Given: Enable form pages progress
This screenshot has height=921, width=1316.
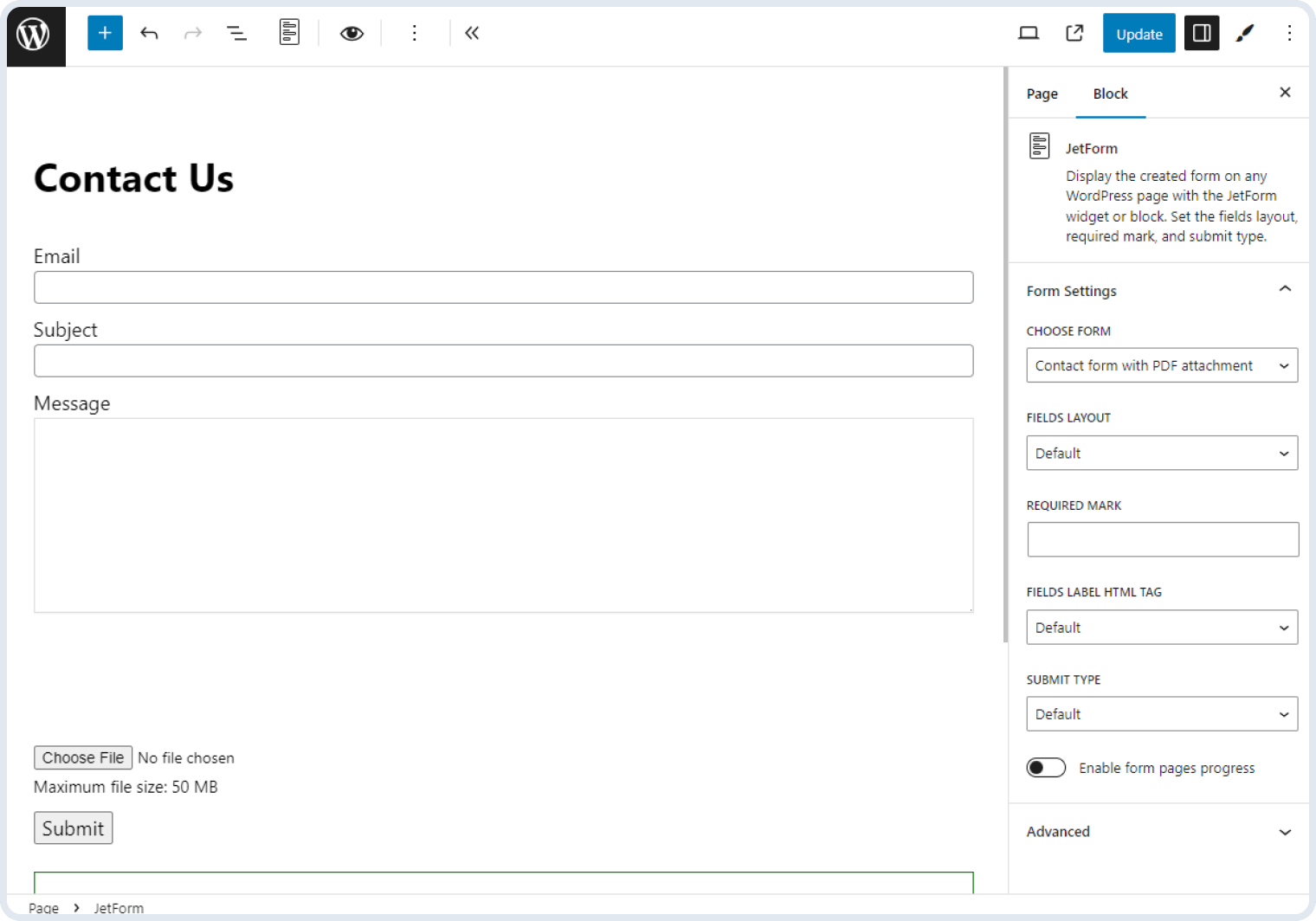Looking at the screenshot, I should pos(1046,768).
